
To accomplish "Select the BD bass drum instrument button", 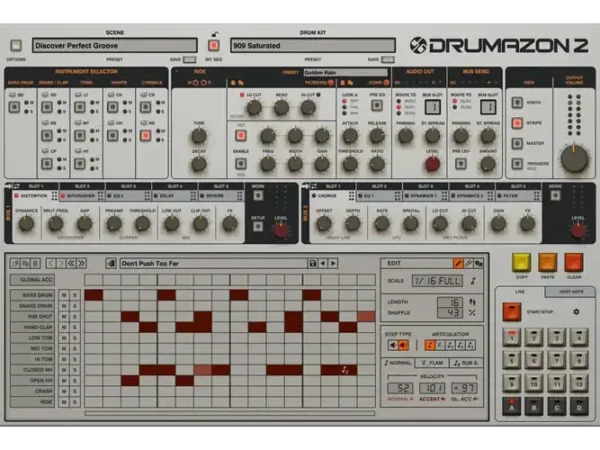I will coord(15,107).
